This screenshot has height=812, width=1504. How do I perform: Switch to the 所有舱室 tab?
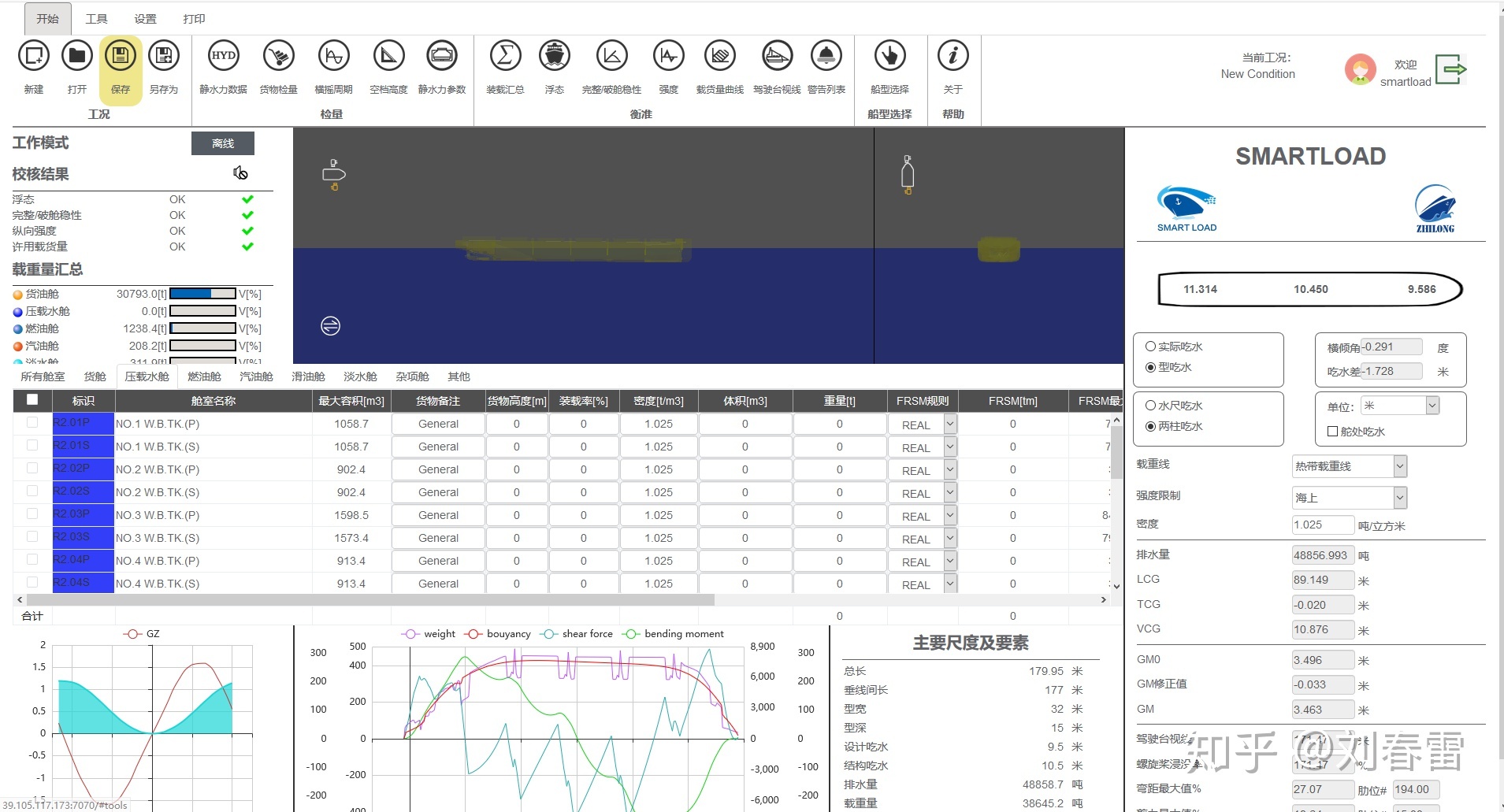point(43,376)
